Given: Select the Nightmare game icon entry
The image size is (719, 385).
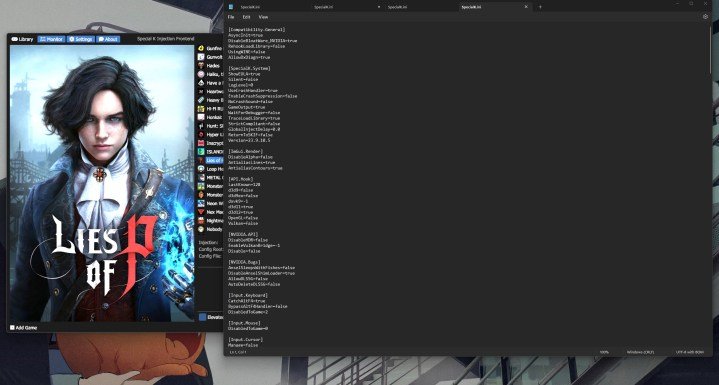Looking at the screenshot, I should tap(201, 220).
